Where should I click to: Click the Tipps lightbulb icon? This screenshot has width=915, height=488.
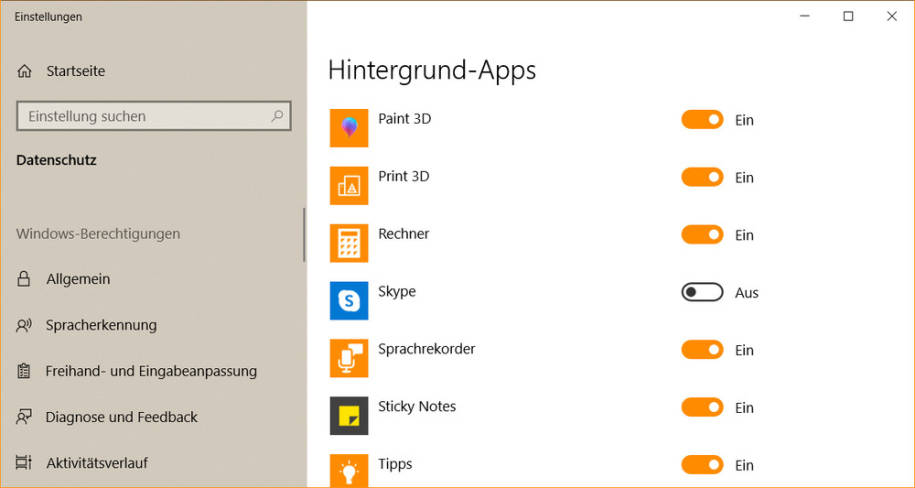coord(349,471)
